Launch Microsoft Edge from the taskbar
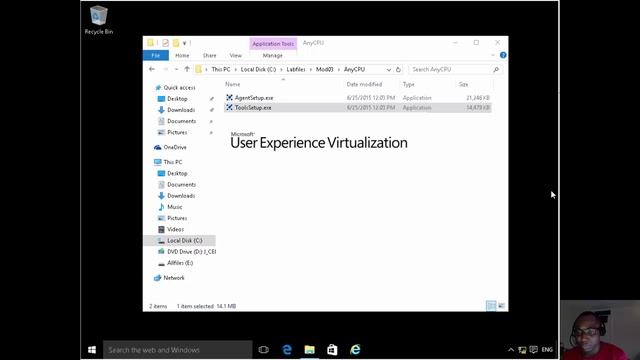 coord(287,350)
